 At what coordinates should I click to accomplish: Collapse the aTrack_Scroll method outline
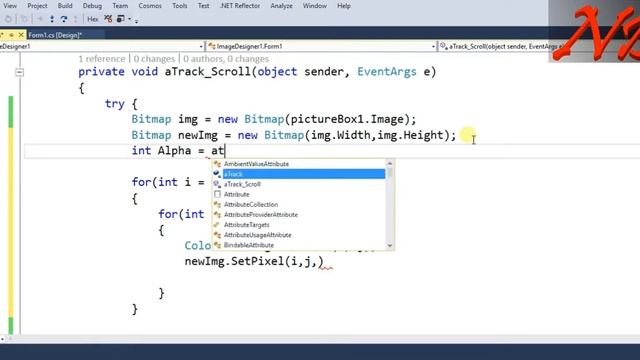tap(19, 73)
